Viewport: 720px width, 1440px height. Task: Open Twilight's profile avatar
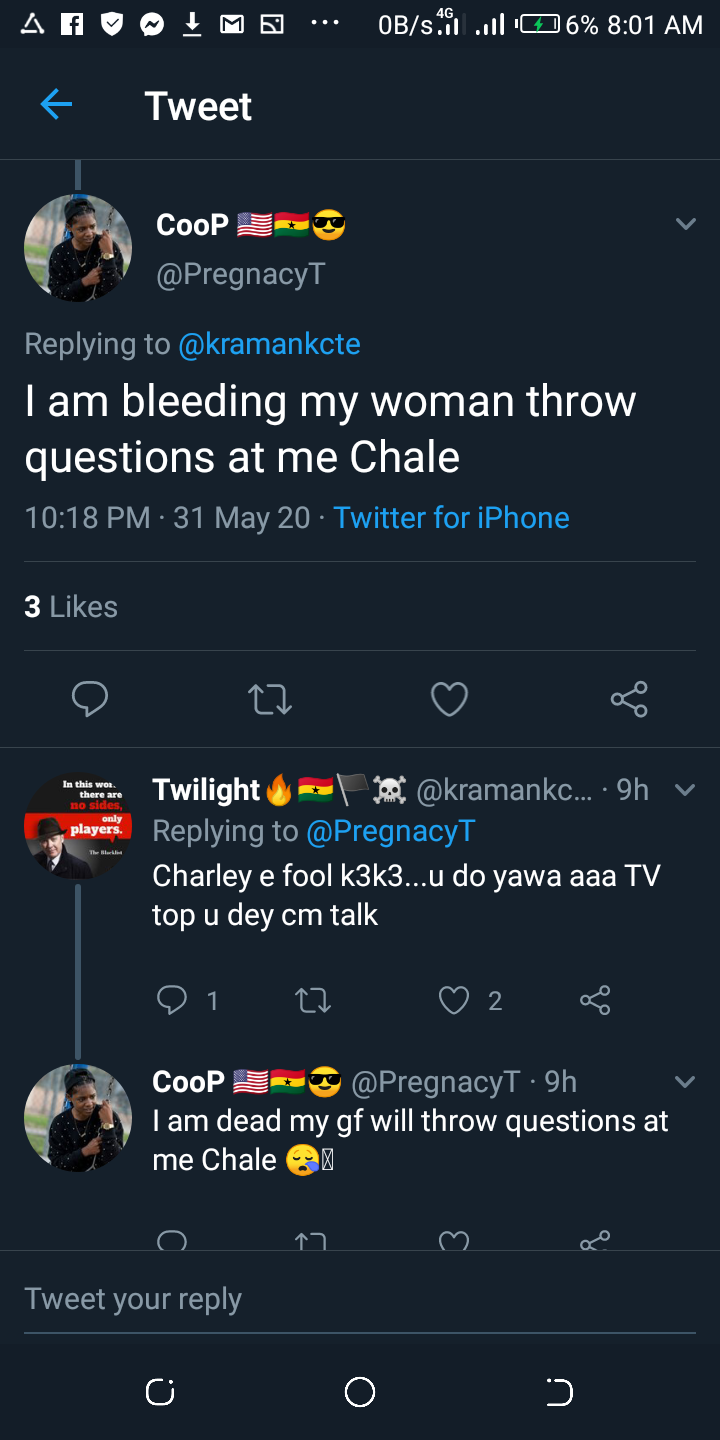(x=78, y=826)
